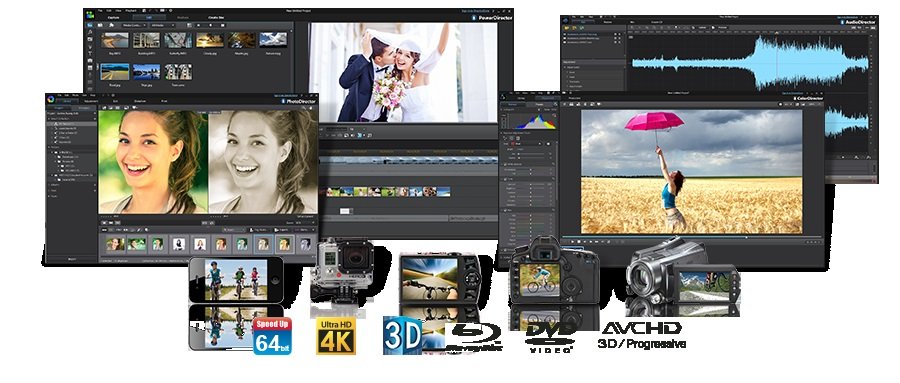Click the Import button in PhotoDirector sidebar

pyautogui.click(x=72, y=259)
